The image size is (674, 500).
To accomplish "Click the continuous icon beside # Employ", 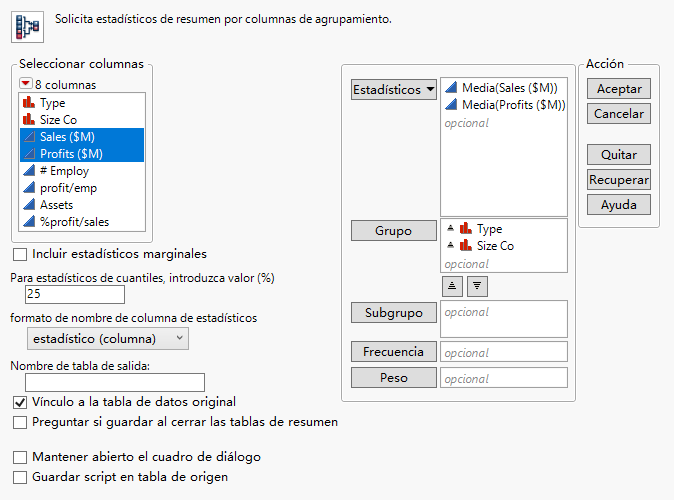I will 28,172.
